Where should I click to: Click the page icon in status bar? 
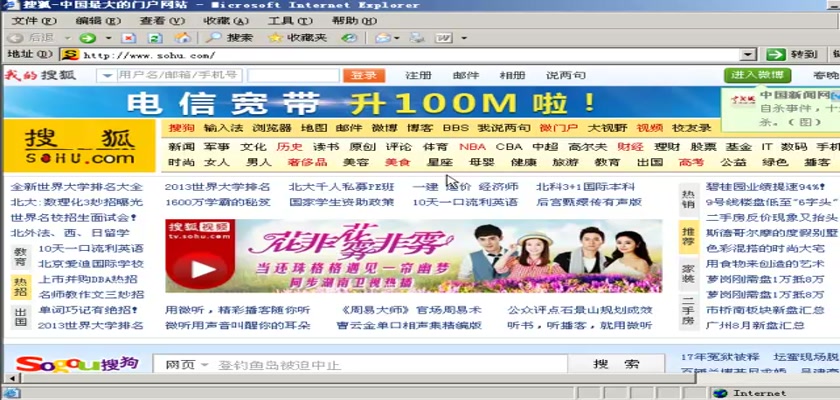pyautogui.click(x=11, y=393)
